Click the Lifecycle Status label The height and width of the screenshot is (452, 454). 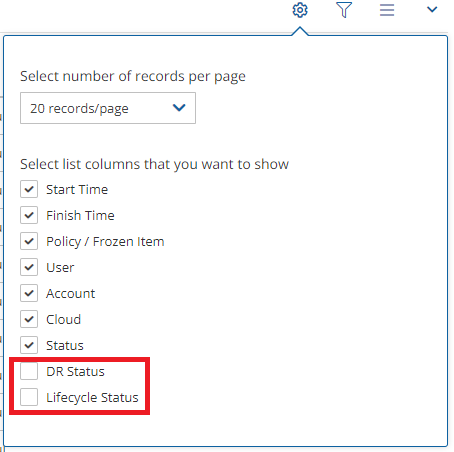coord(92,398)
